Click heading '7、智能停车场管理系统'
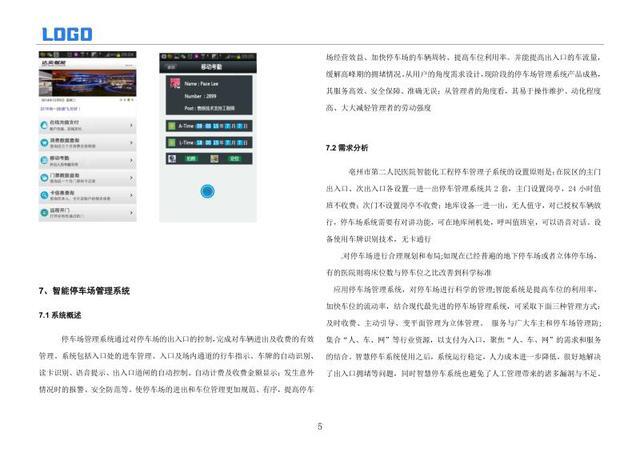The width and height of the screenshot is (640, 453). (x=84, y=291)
